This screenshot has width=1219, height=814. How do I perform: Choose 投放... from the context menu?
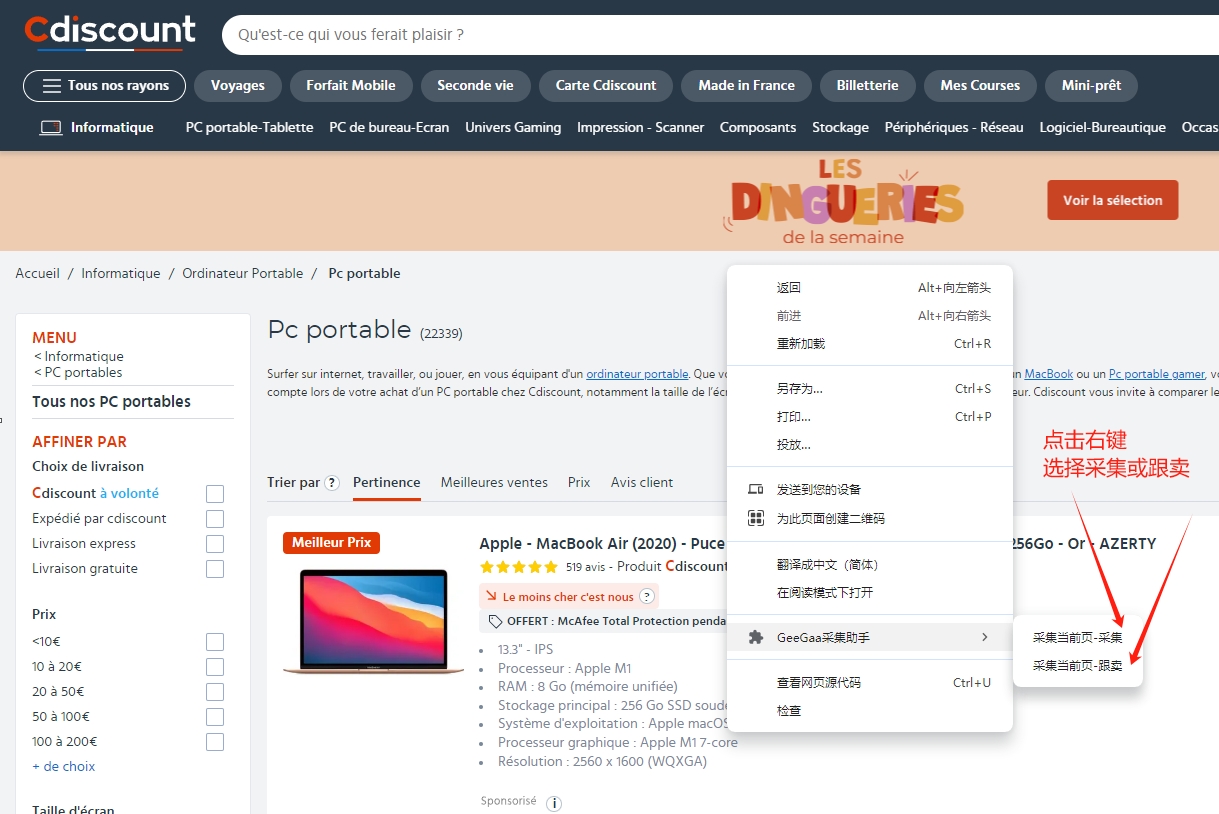[x=870, y=445]
